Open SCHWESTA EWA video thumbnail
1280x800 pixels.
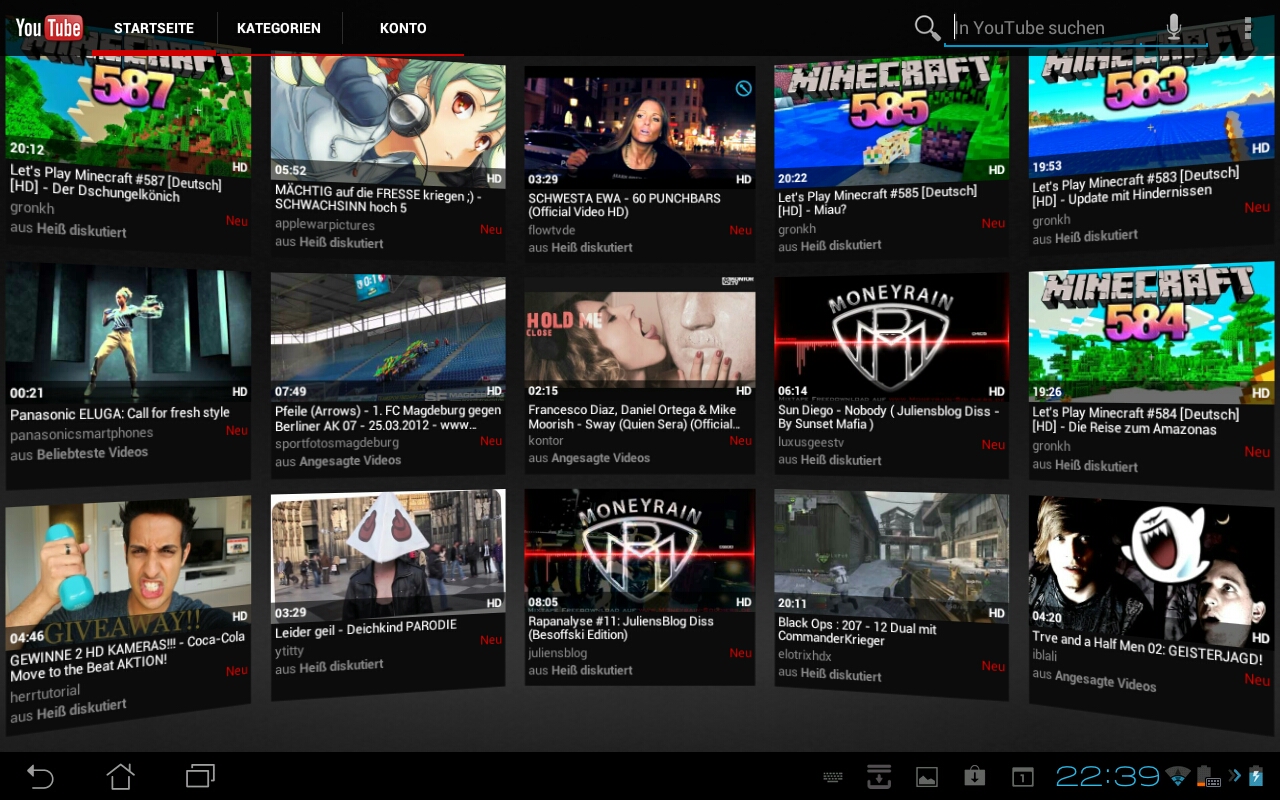click(x=640, y=126)
